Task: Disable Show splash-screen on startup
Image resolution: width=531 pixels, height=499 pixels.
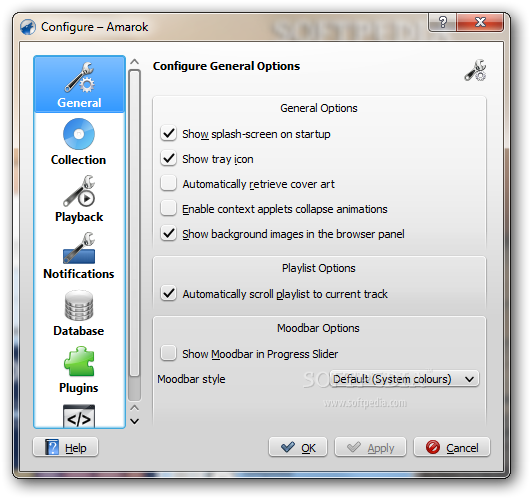Action: (x=168, y=133)
